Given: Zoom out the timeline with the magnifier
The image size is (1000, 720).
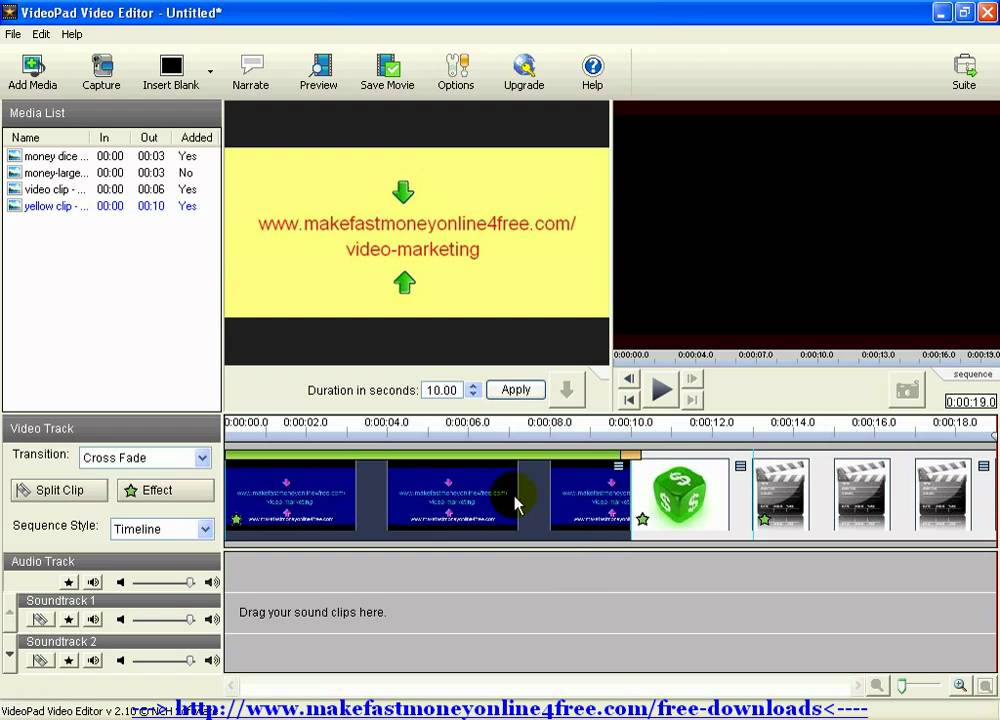Looking at the screenshot, I should (877, 686).
